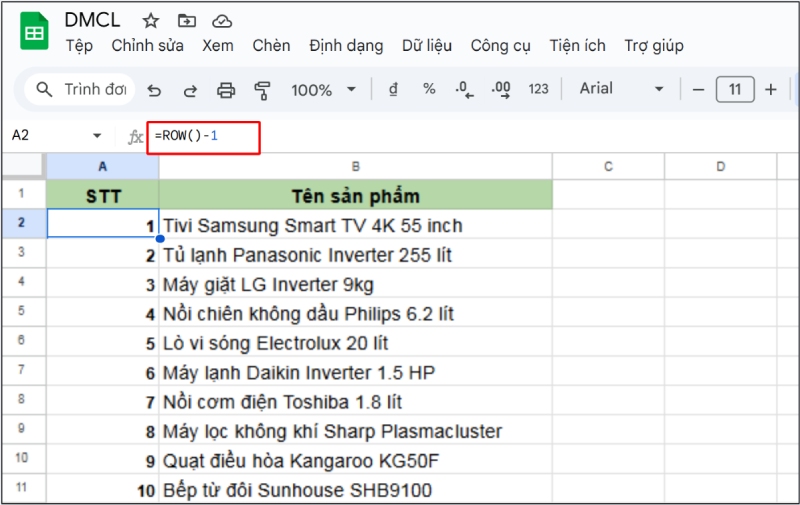Open the Công cụ menu

point(501,46)
